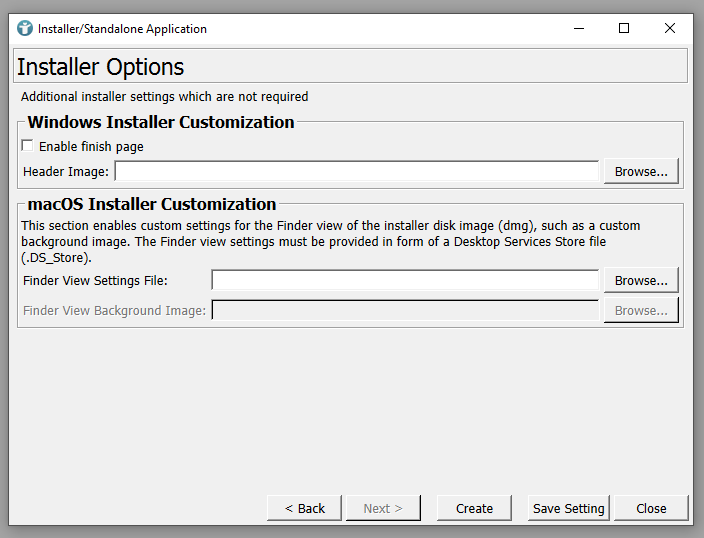
Task: Focus the Finder View Settings File field
Action: (405, 280)
